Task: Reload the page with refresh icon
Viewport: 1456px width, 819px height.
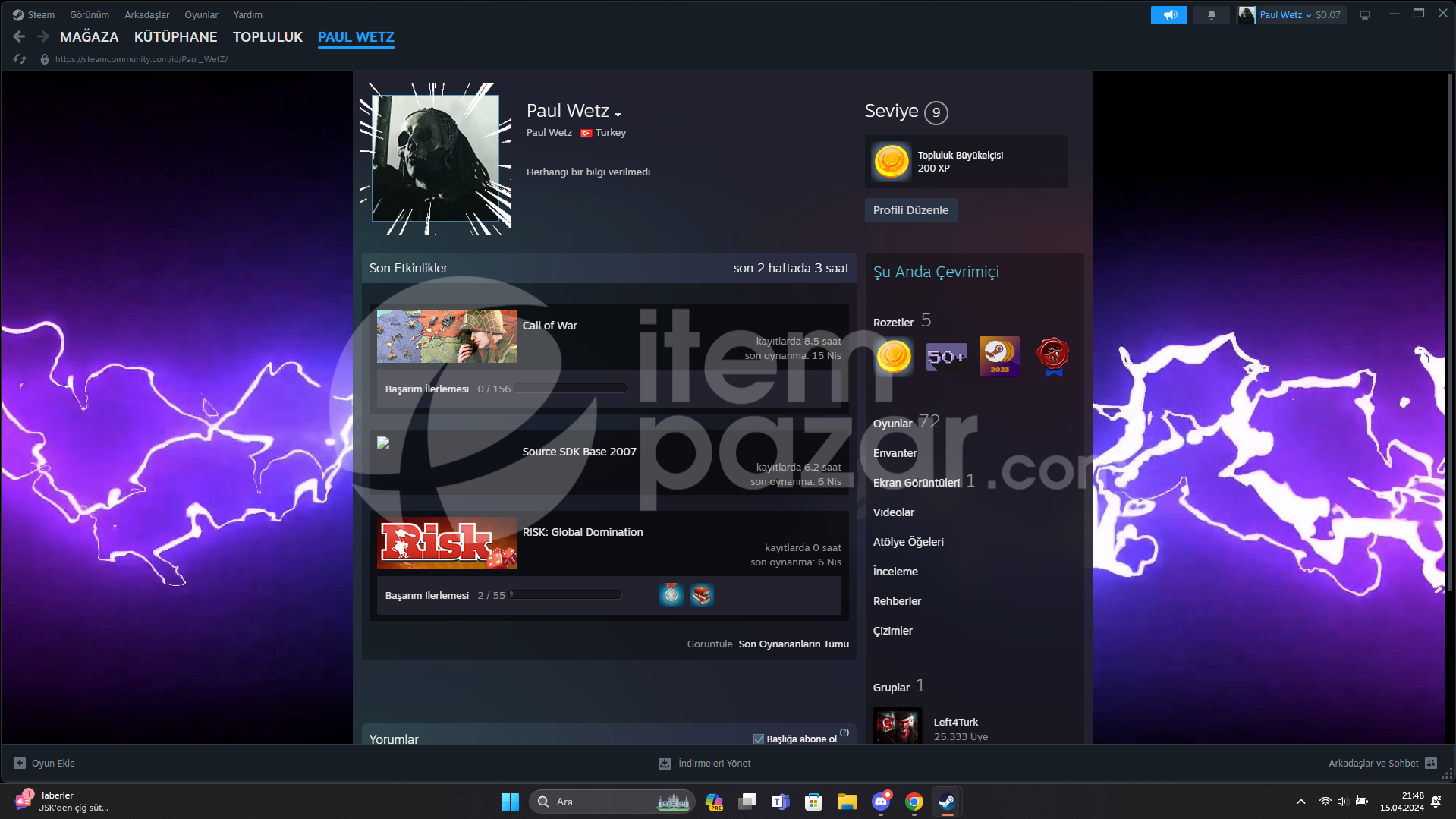Action: point(20,59)
